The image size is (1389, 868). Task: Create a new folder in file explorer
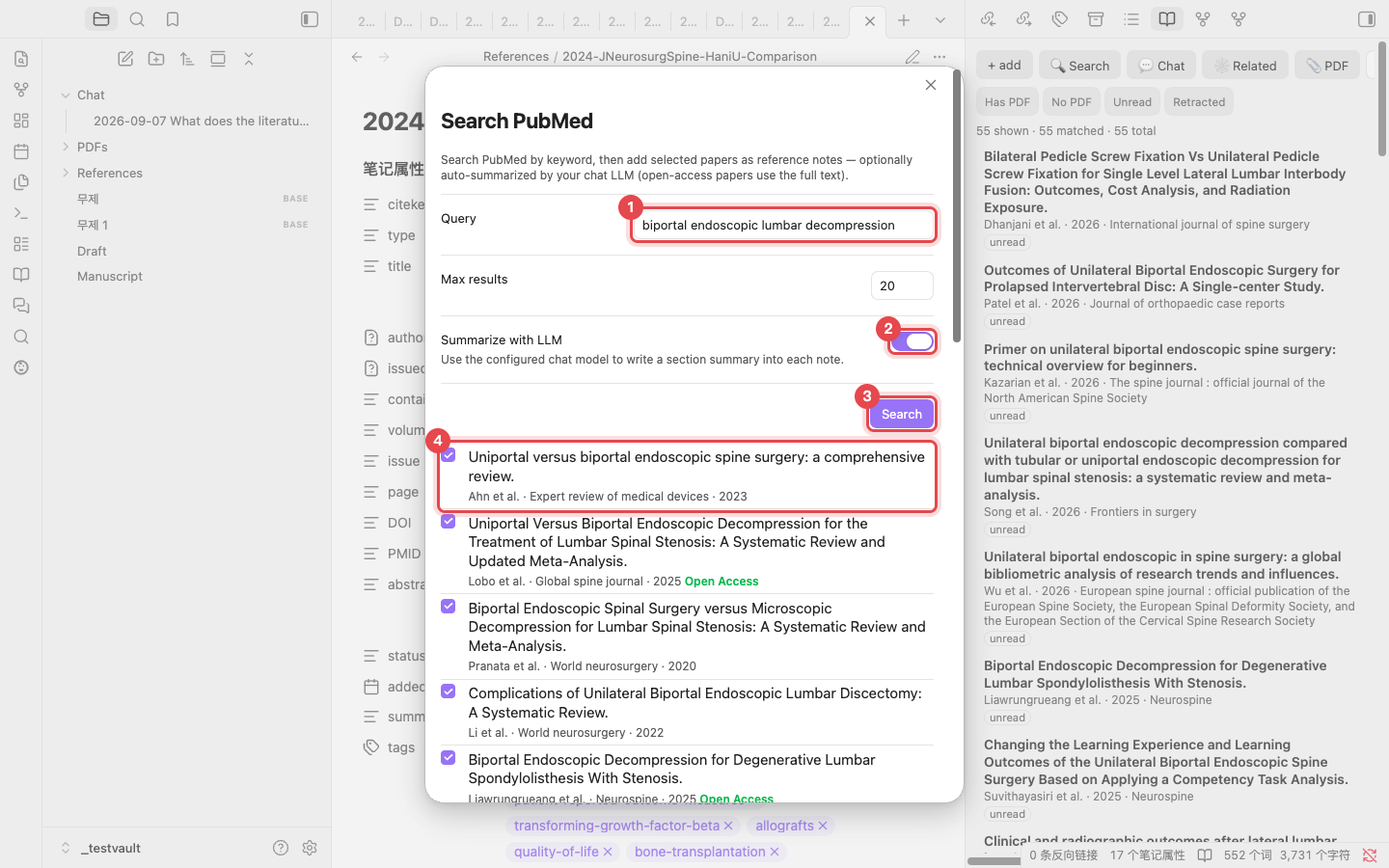pyautogui.click(x=156, y=59)
